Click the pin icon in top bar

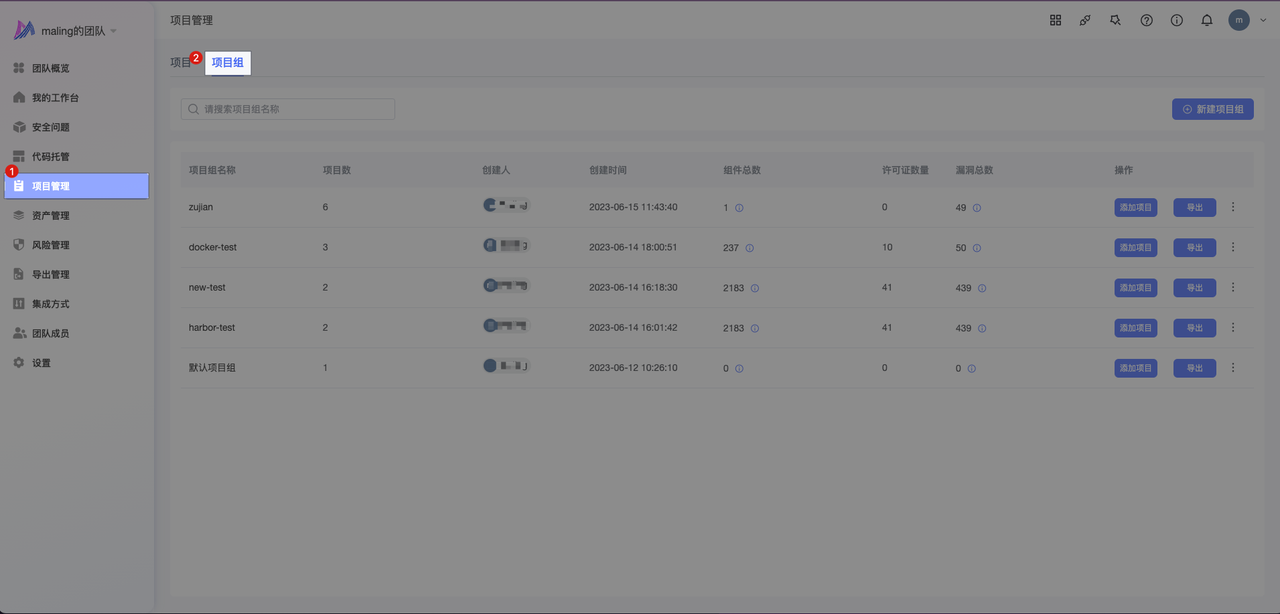coord(1116,20)
